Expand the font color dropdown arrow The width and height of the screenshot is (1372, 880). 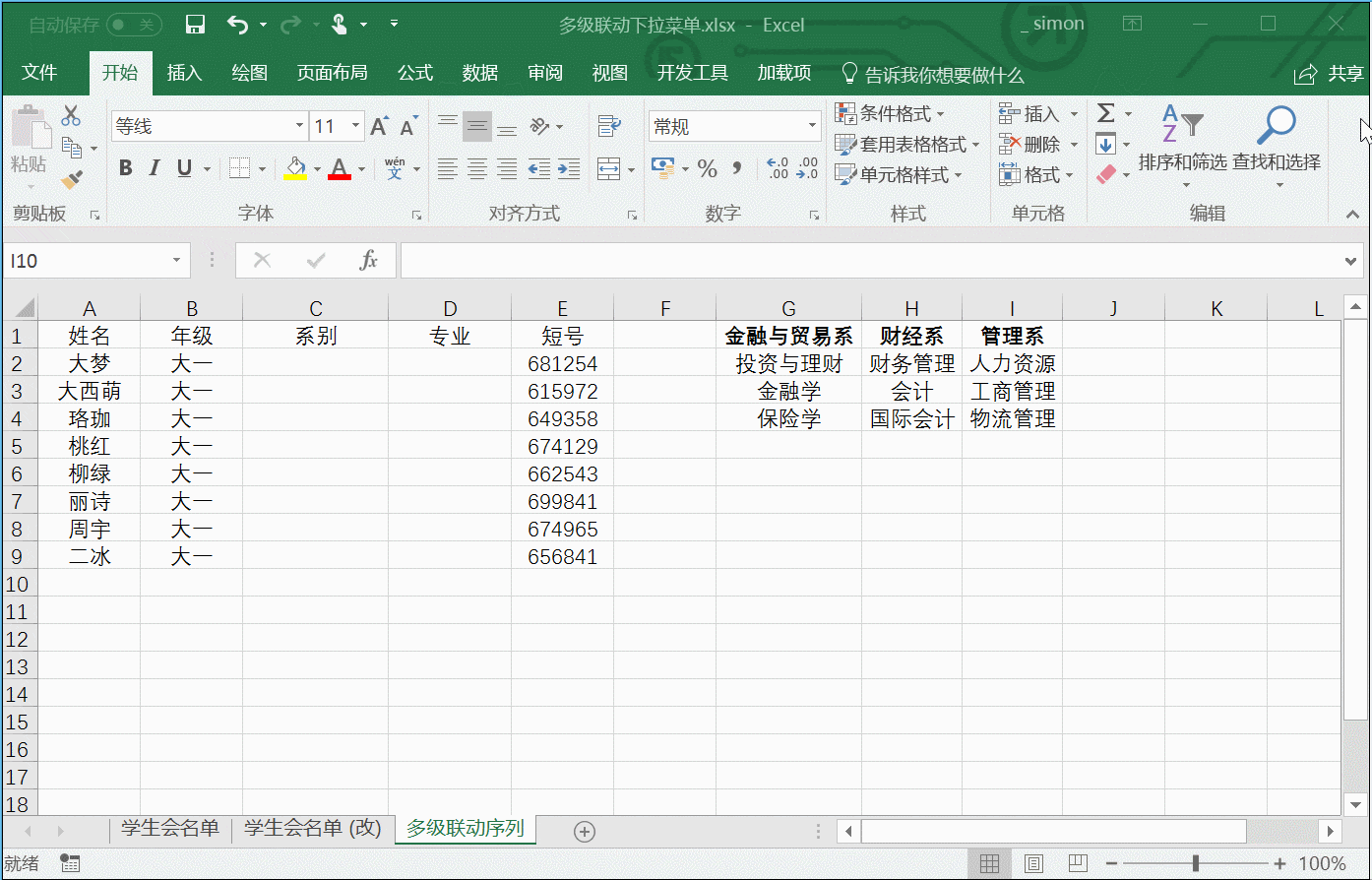(x=361, y=168)
